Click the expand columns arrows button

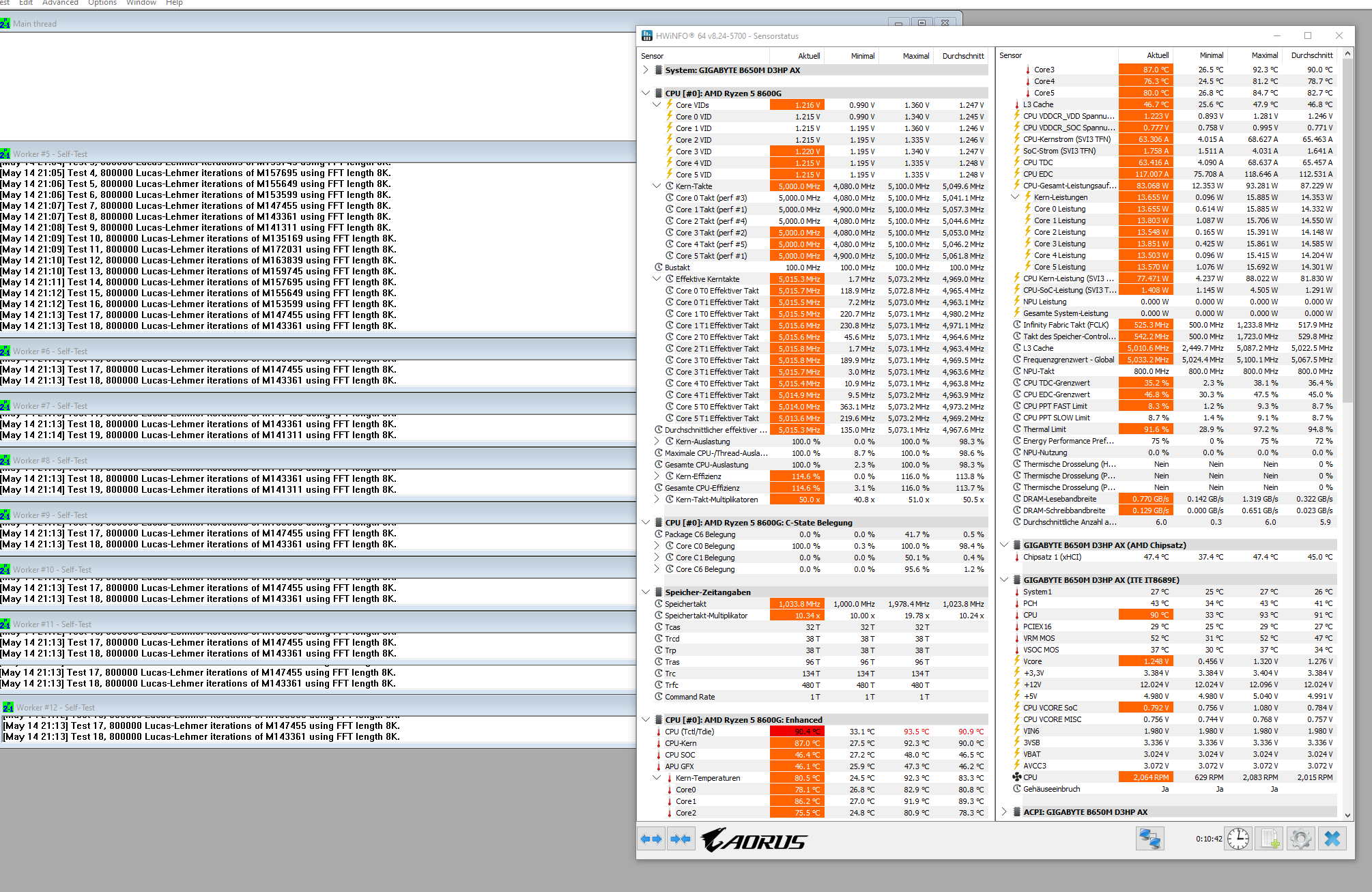click(652, 839)
